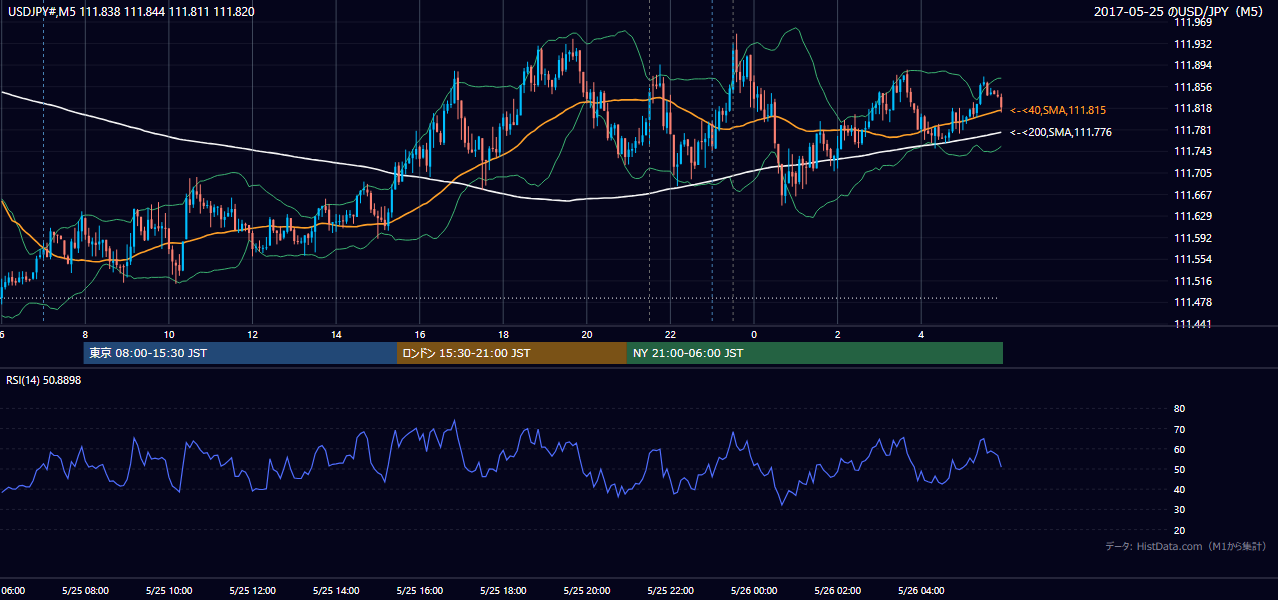Click the 5/26 00:00 date label

pos(754,590)
